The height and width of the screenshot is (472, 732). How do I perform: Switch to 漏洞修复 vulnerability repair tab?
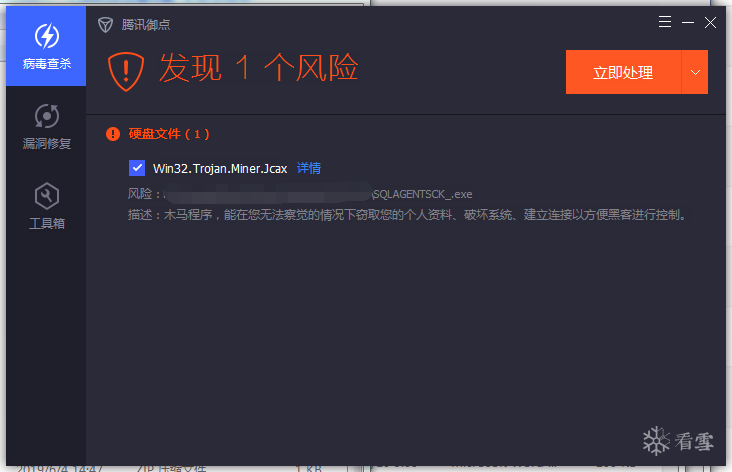coord(46,127)
